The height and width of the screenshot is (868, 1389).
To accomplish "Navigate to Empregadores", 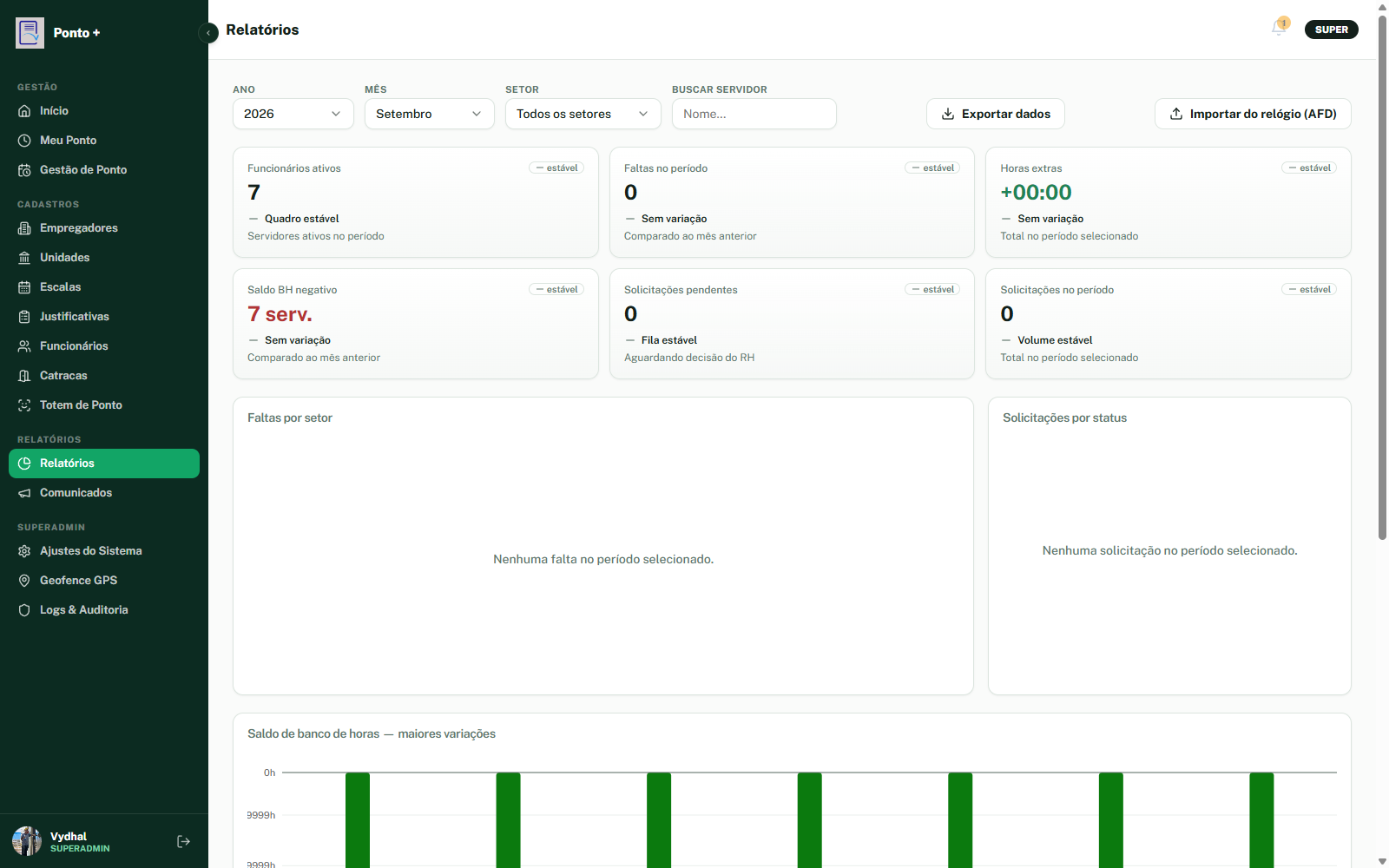I will [104, 228].
